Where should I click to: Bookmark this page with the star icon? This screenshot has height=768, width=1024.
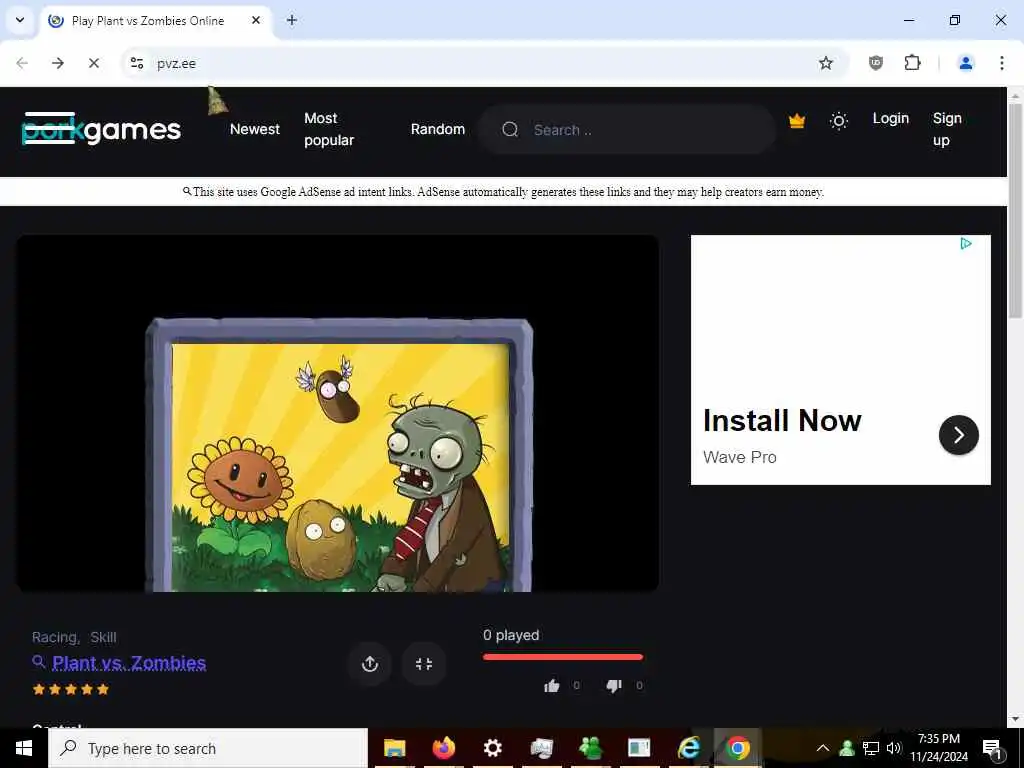(x=825, y=63)
